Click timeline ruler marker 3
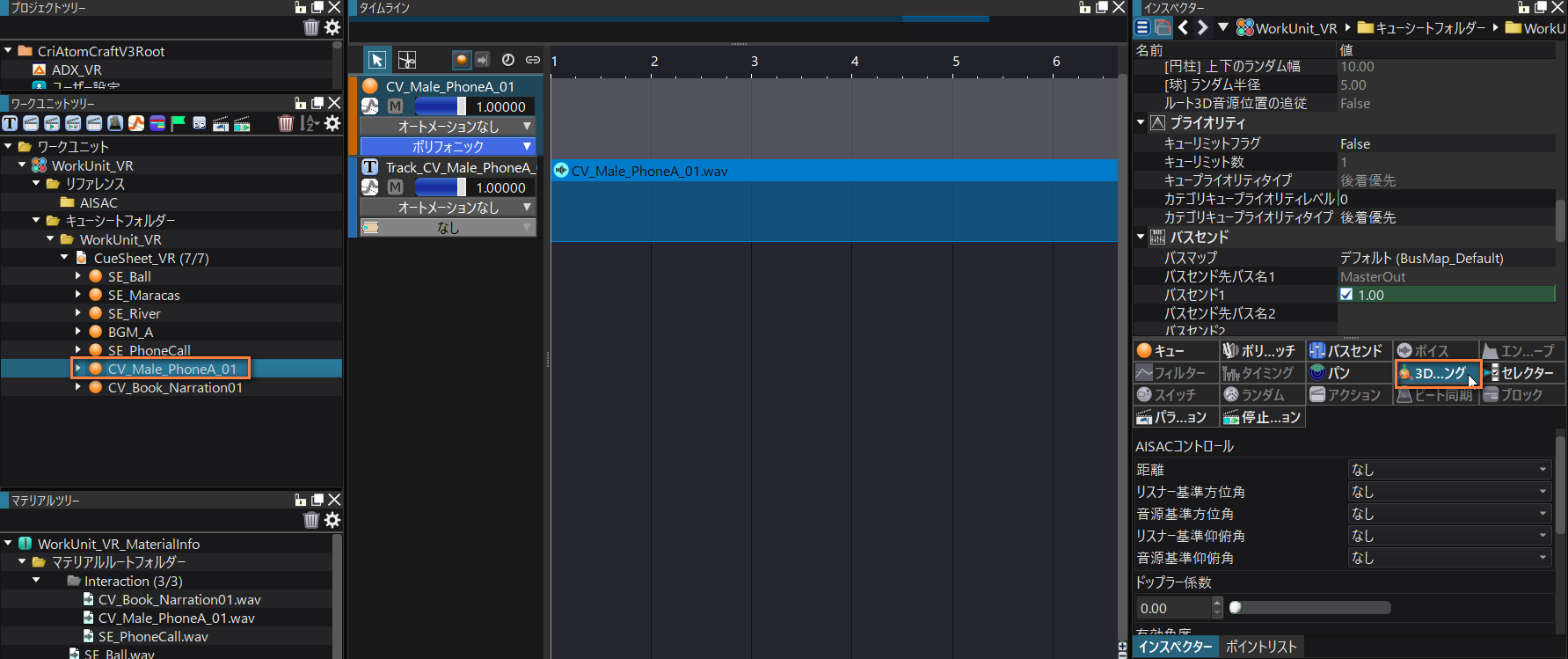1568x659 pixels. coord(754,61)
